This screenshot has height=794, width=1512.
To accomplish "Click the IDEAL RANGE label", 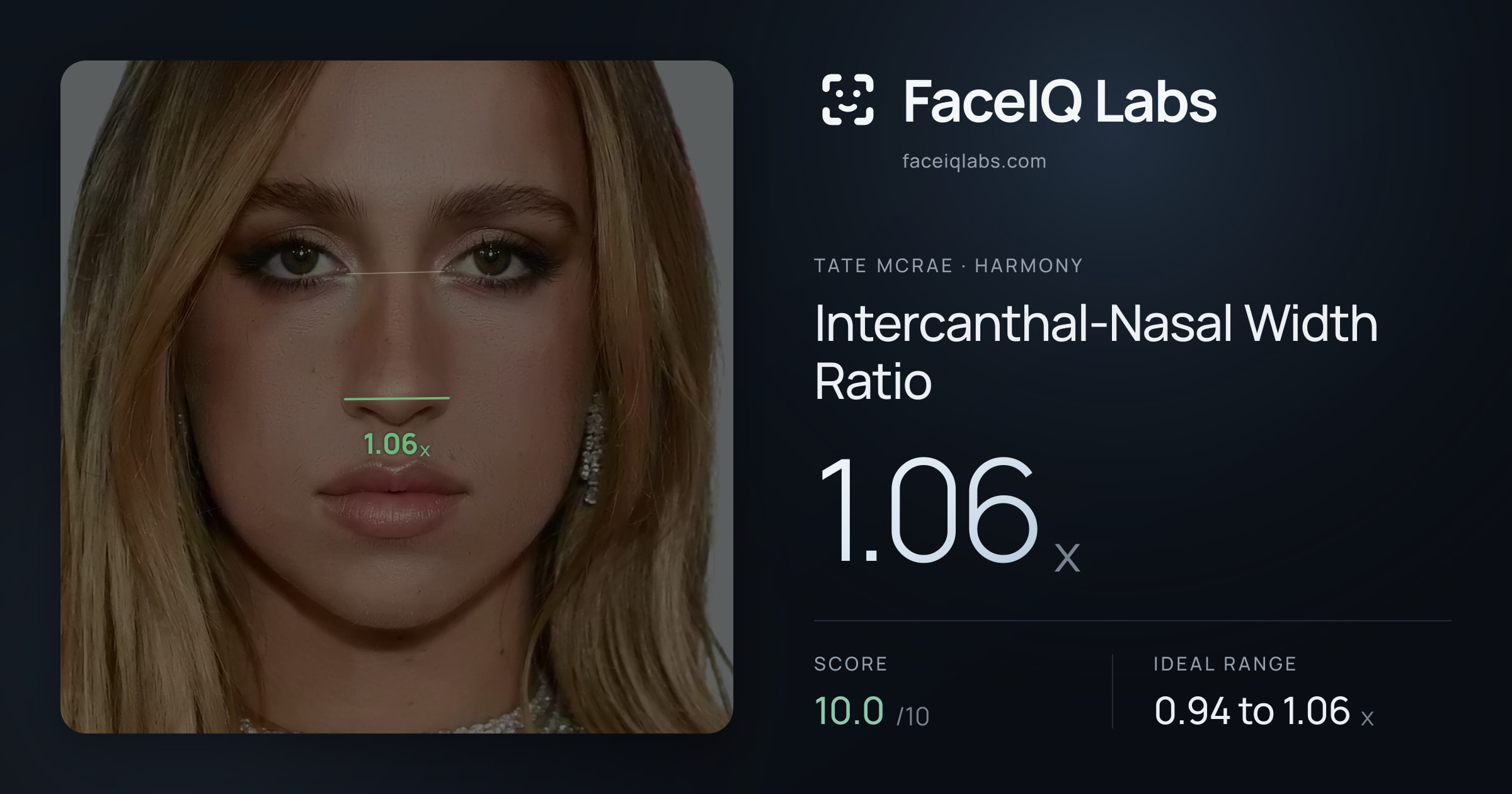I will click(1225, 664).
